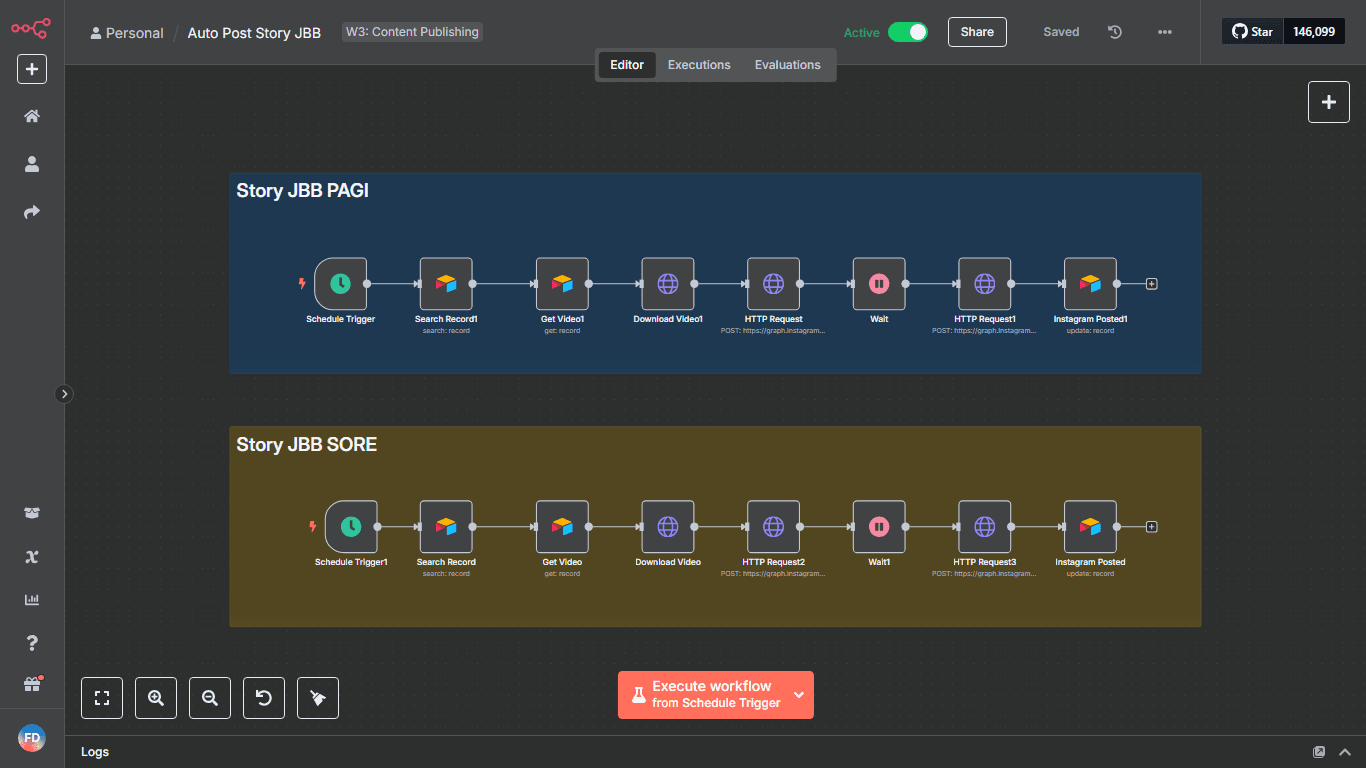The width and height of the screenshot is (1366, 768).
Task: Click the Share button
Action: tap(977, 32)
